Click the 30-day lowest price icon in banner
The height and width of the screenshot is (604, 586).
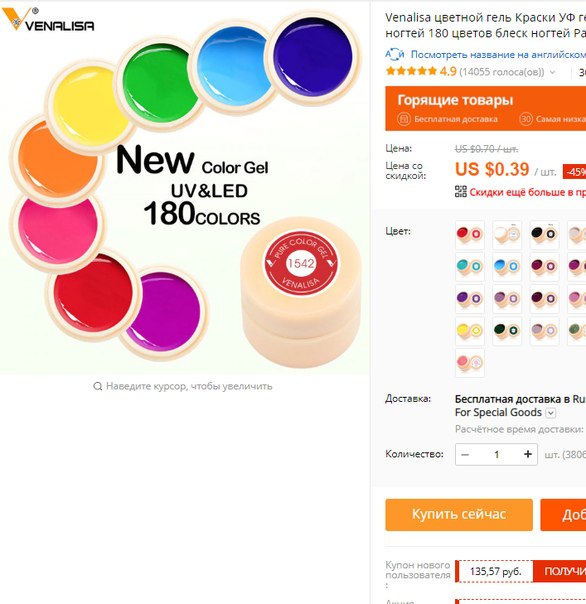coord(526,119)
